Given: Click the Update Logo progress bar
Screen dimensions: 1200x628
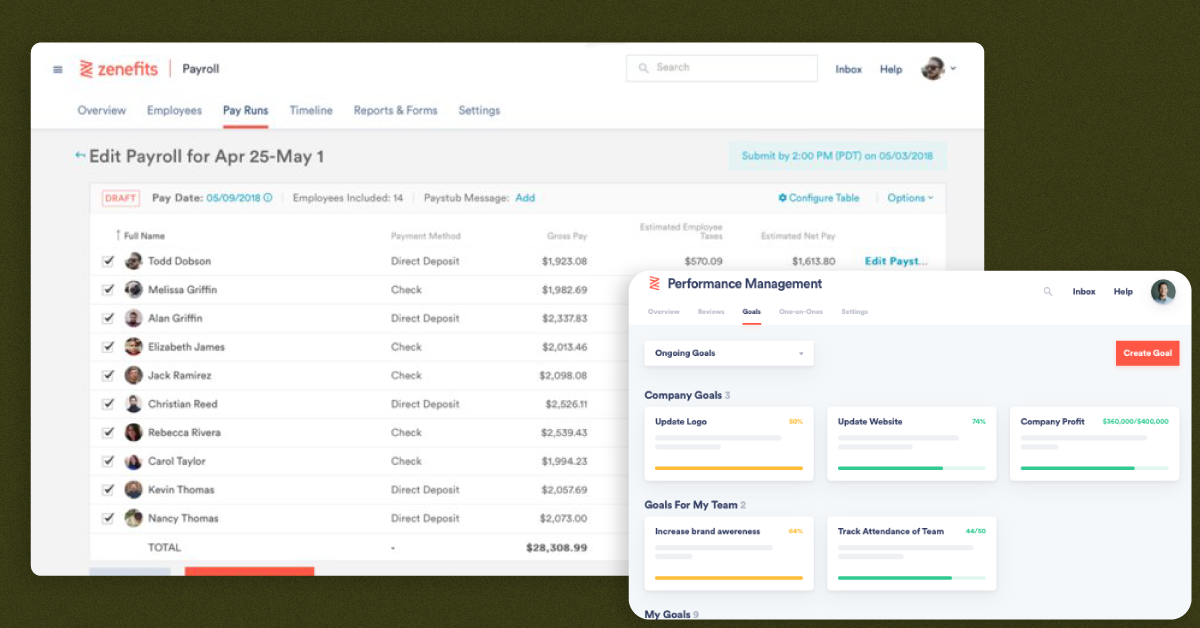Looking at the screenshot, I should click(x=729, y=468).
